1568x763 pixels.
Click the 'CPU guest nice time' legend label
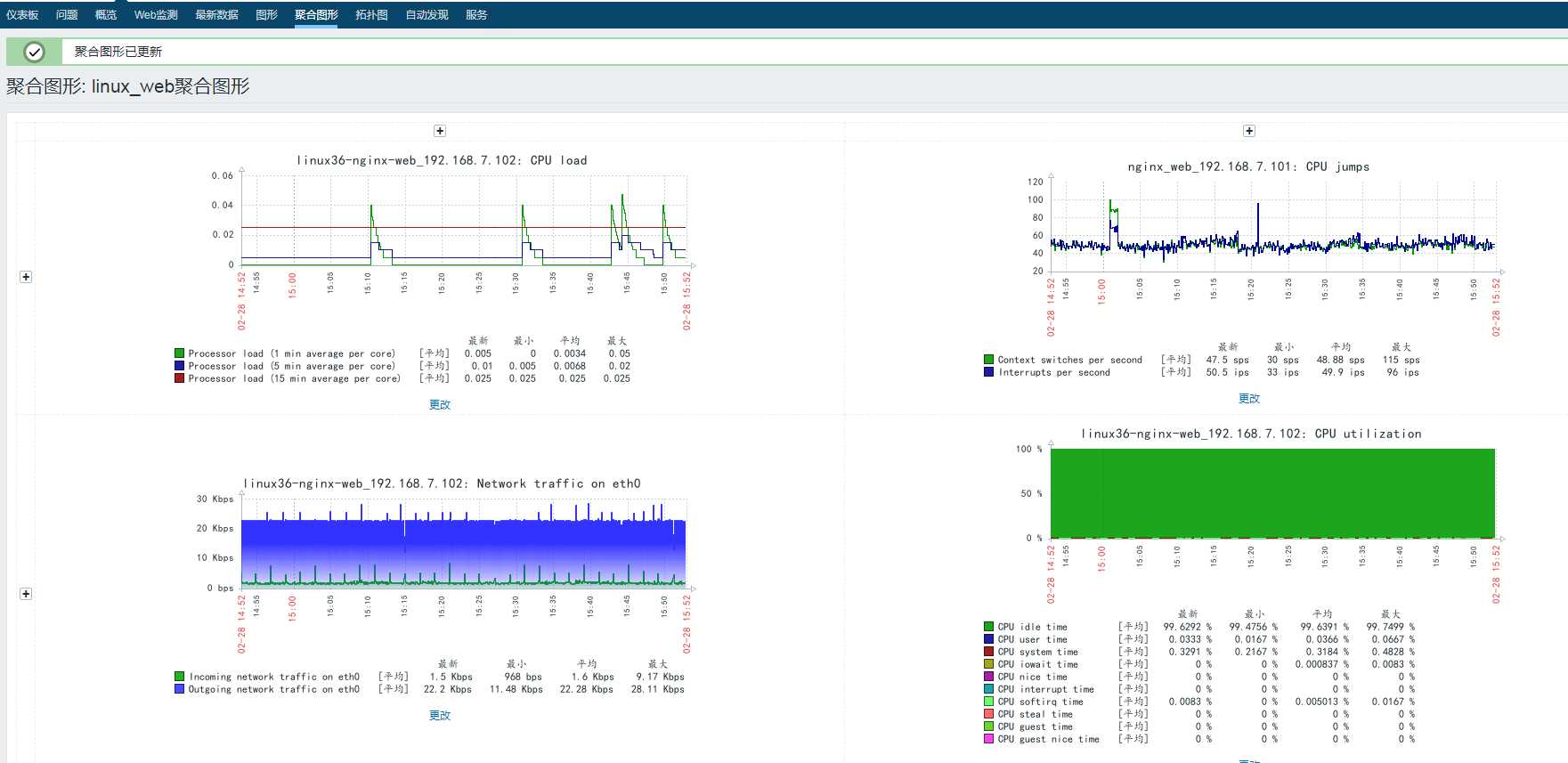1049,739
